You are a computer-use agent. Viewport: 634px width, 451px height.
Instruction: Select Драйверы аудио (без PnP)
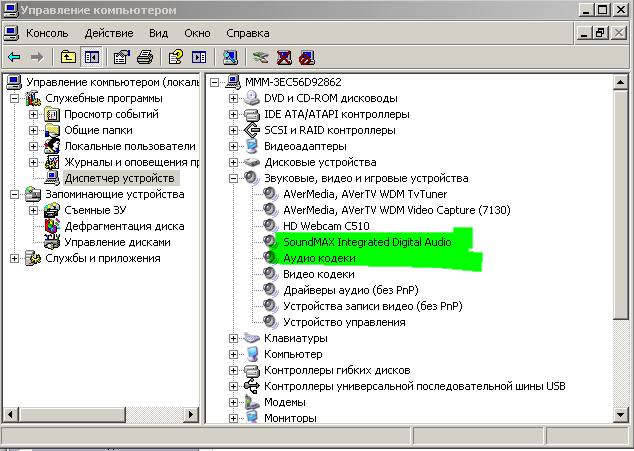[x=351, y=290]
